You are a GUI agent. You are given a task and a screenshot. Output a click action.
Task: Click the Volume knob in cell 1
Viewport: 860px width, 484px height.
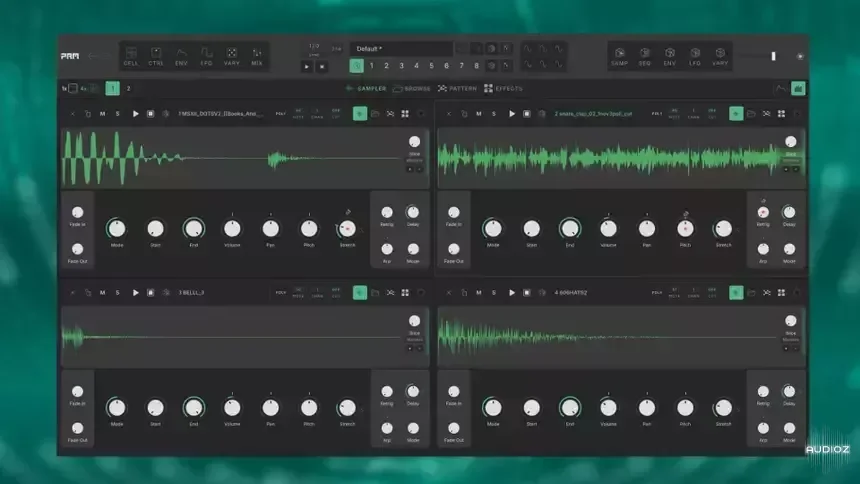(232, 228)
